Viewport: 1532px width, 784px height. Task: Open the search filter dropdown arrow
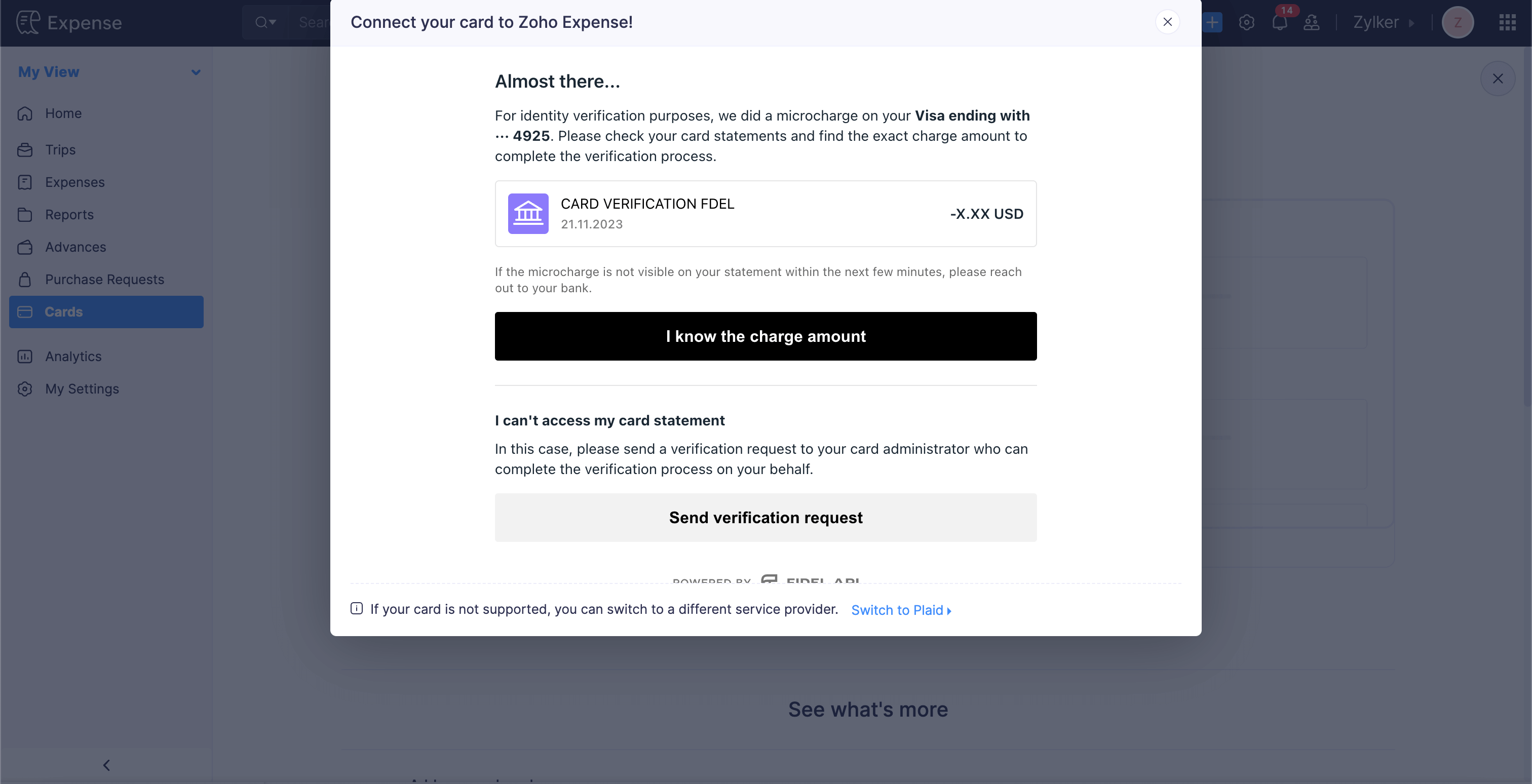(266, 23)
